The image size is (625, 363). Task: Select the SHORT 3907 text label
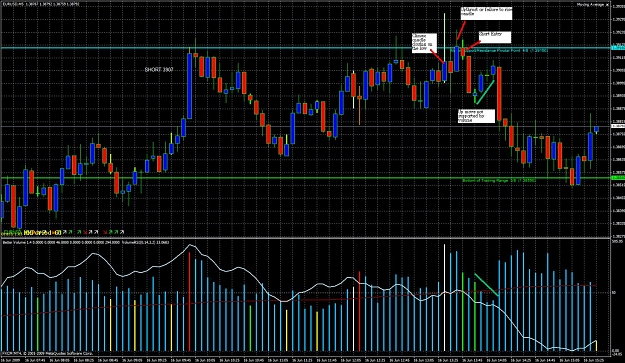159,70
